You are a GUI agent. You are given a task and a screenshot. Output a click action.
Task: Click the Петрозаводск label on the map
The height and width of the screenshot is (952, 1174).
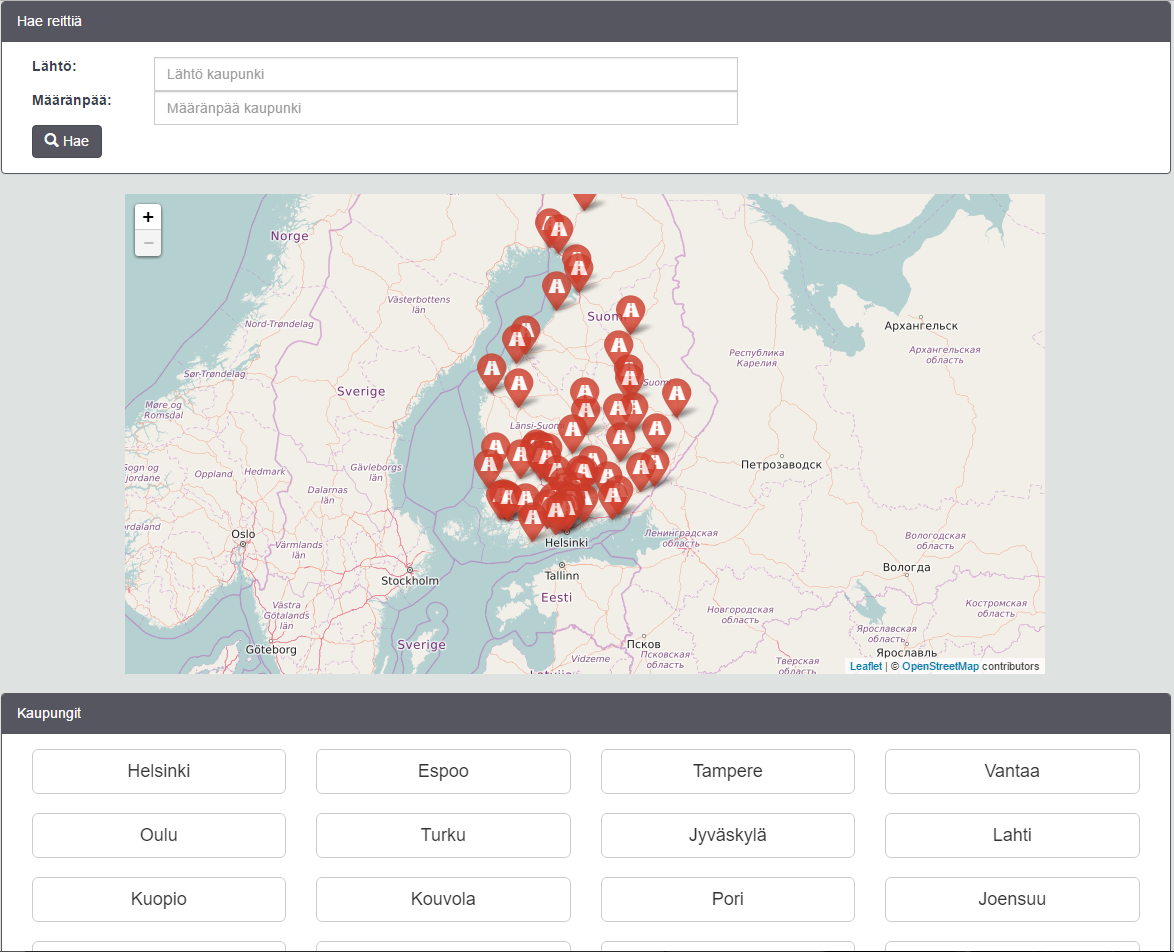[781, 464]
